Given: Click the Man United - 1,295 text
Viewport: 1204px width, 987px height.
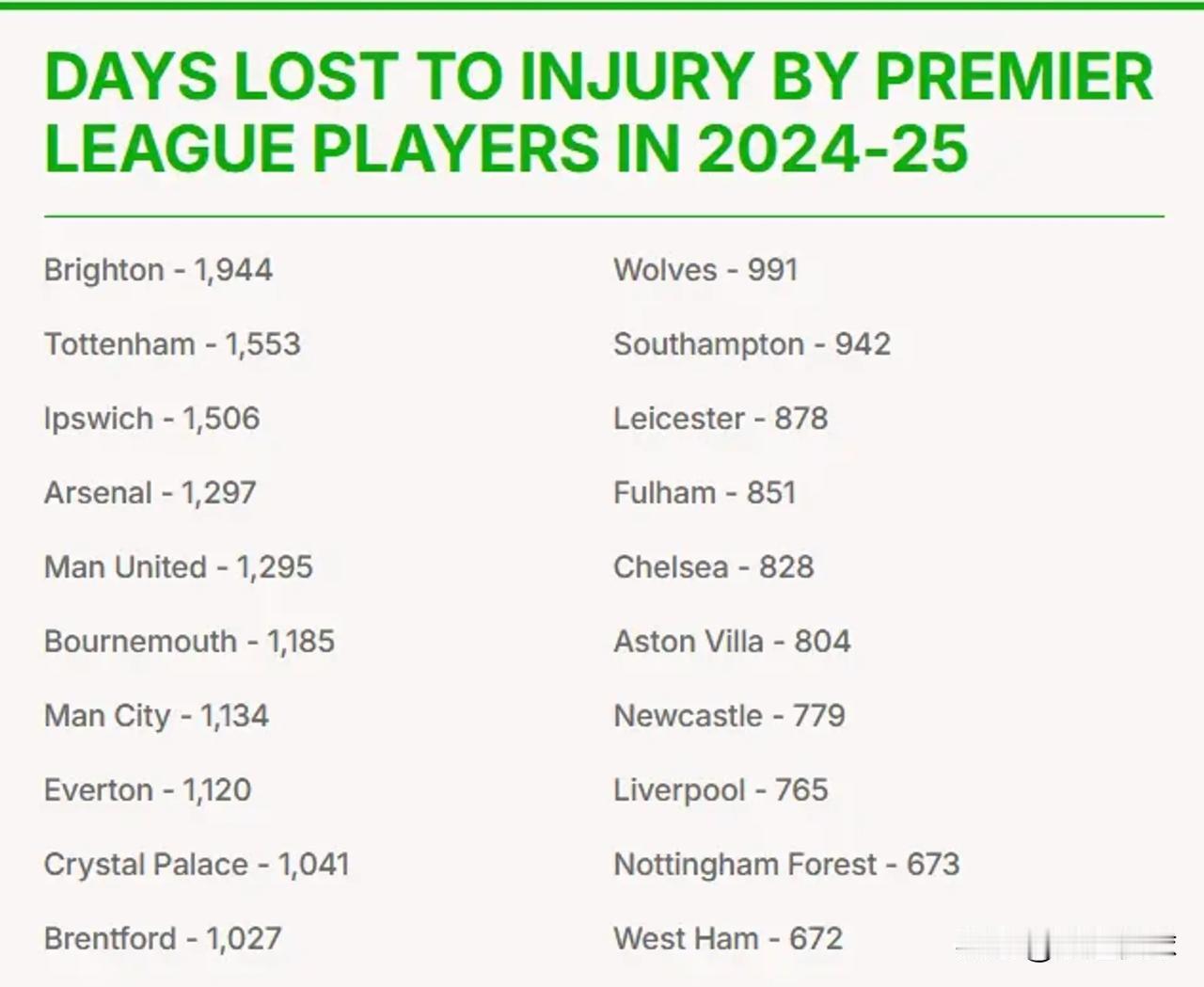Looking at the screenshot, I should tap(178, 567).
